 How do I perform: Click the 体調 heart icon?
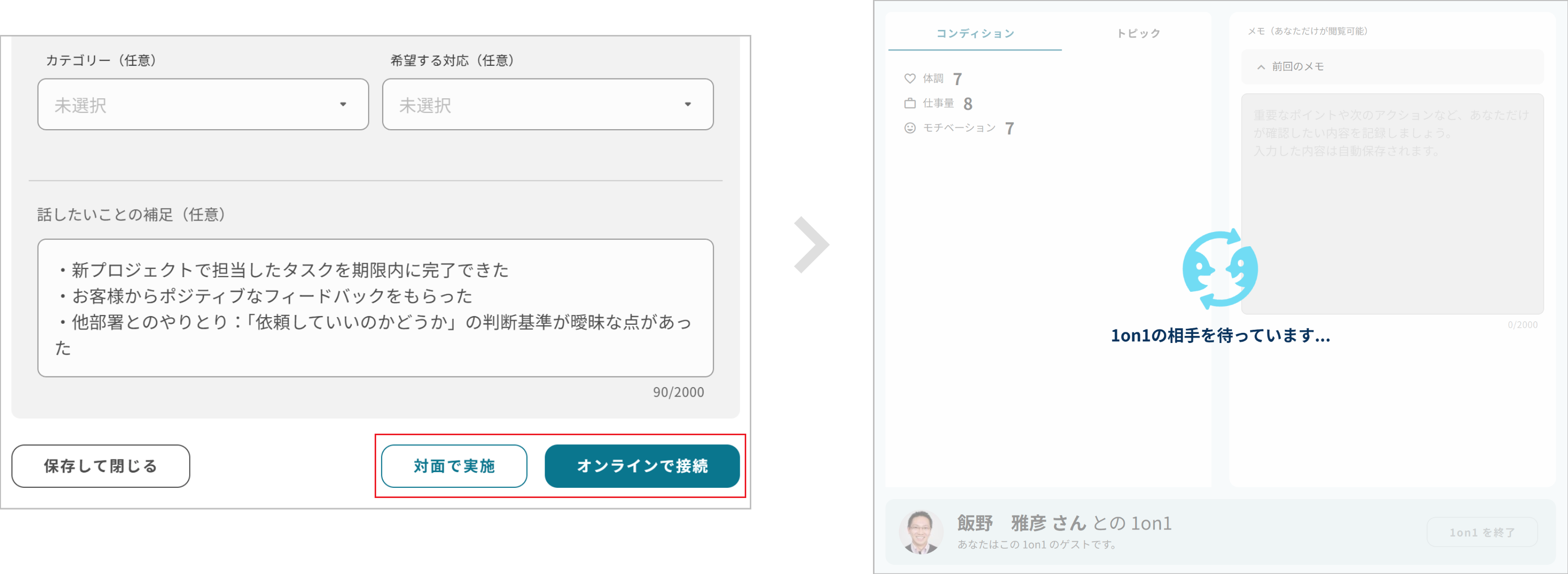click(909, 78)
